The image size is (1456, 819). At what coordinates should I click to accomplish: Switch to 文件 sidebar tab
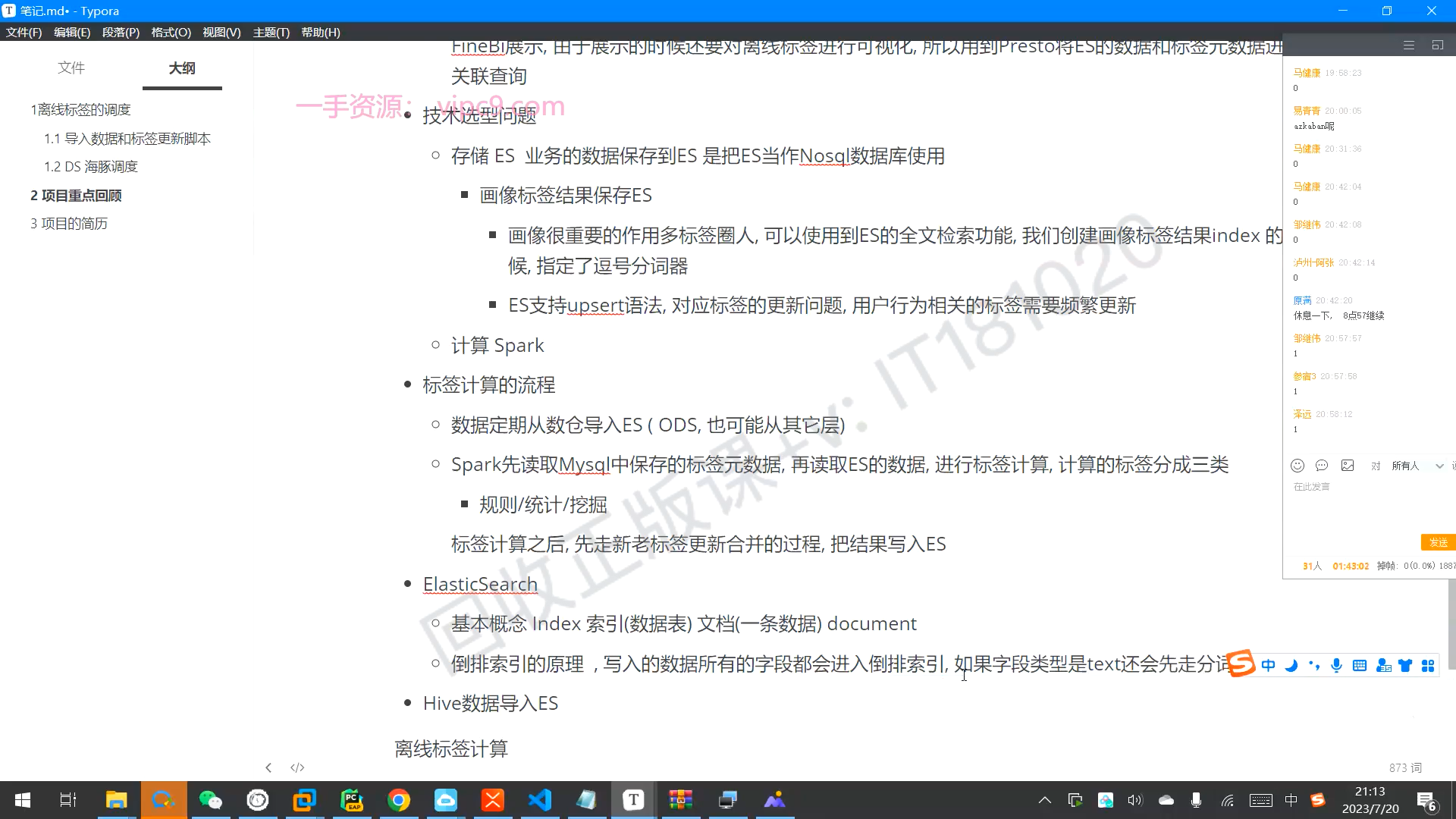point(71,67)
